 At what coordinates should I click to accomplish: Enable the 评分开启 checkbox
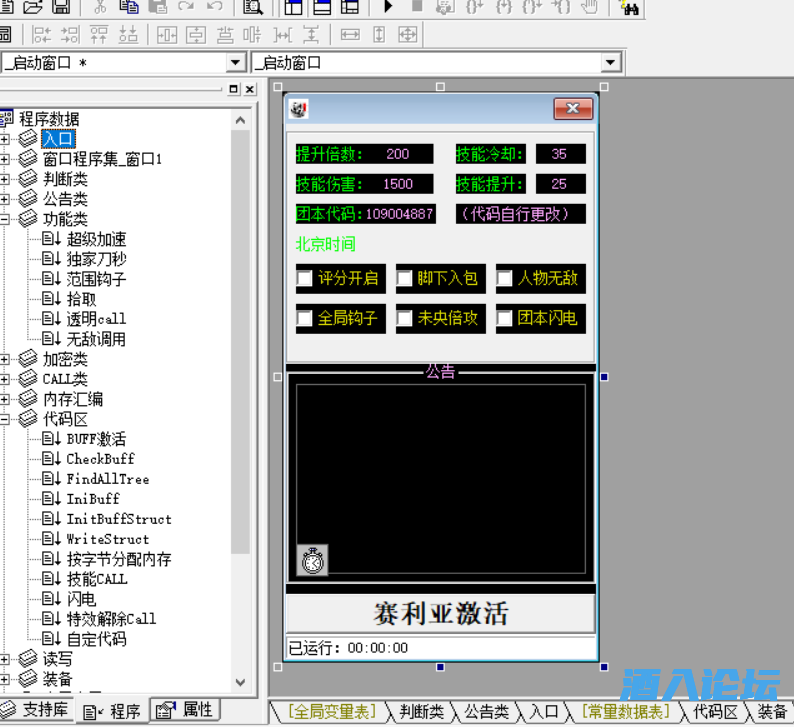click(304, 278)
